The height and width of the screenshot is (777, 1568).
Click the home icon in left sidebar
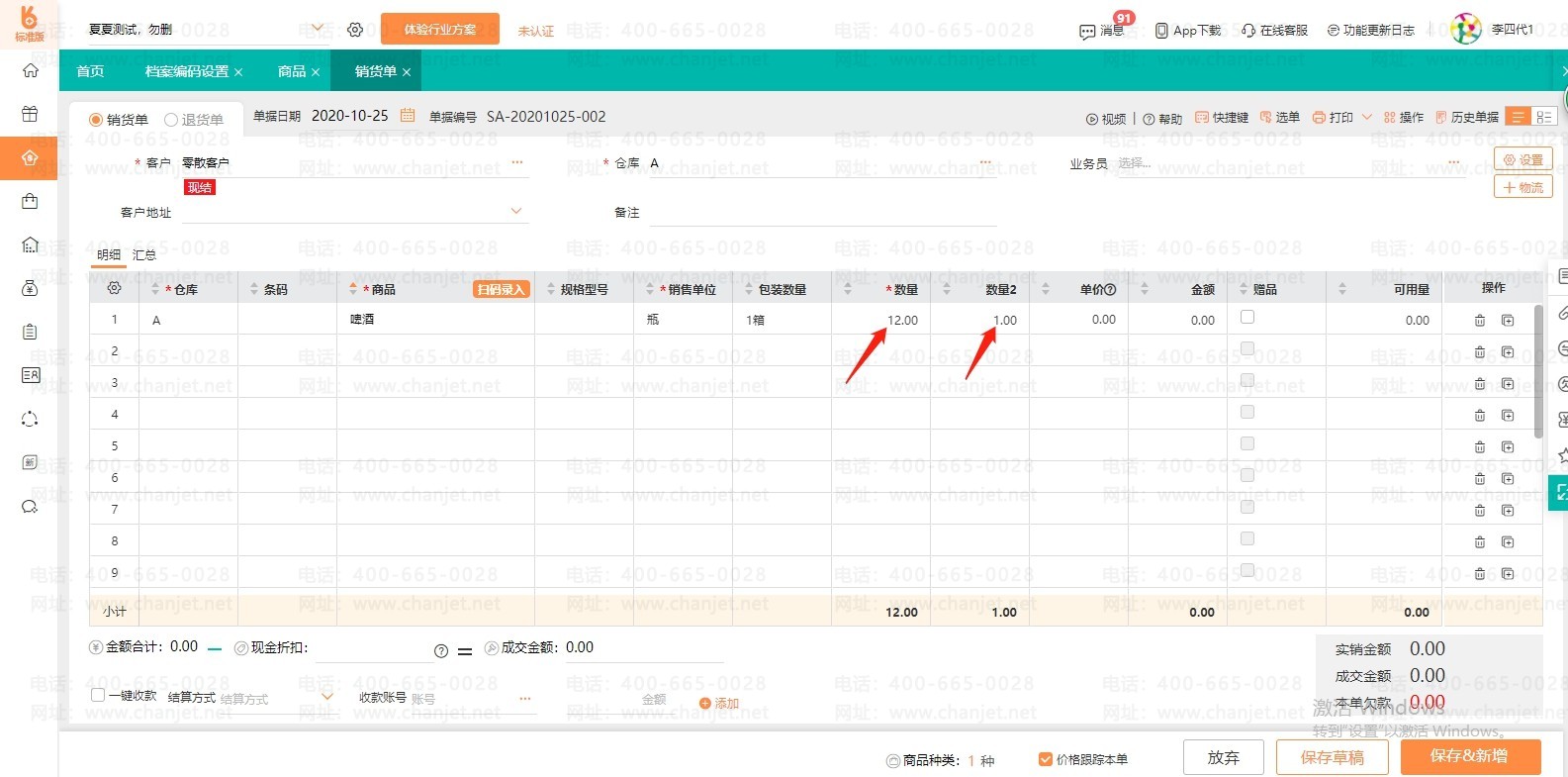tap(30, 70)
